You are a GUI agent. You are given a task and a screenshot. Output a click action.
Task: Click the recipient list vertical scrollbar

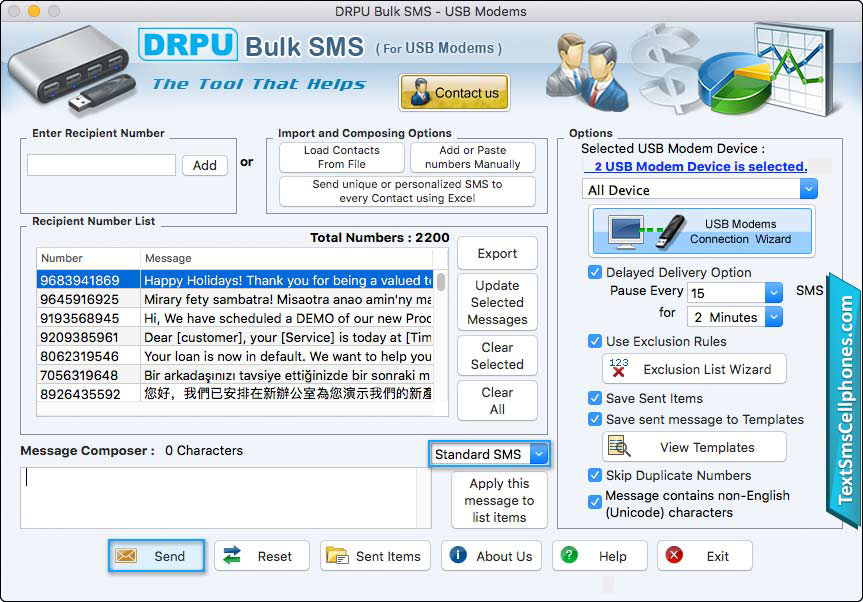[x=441, y=281]
